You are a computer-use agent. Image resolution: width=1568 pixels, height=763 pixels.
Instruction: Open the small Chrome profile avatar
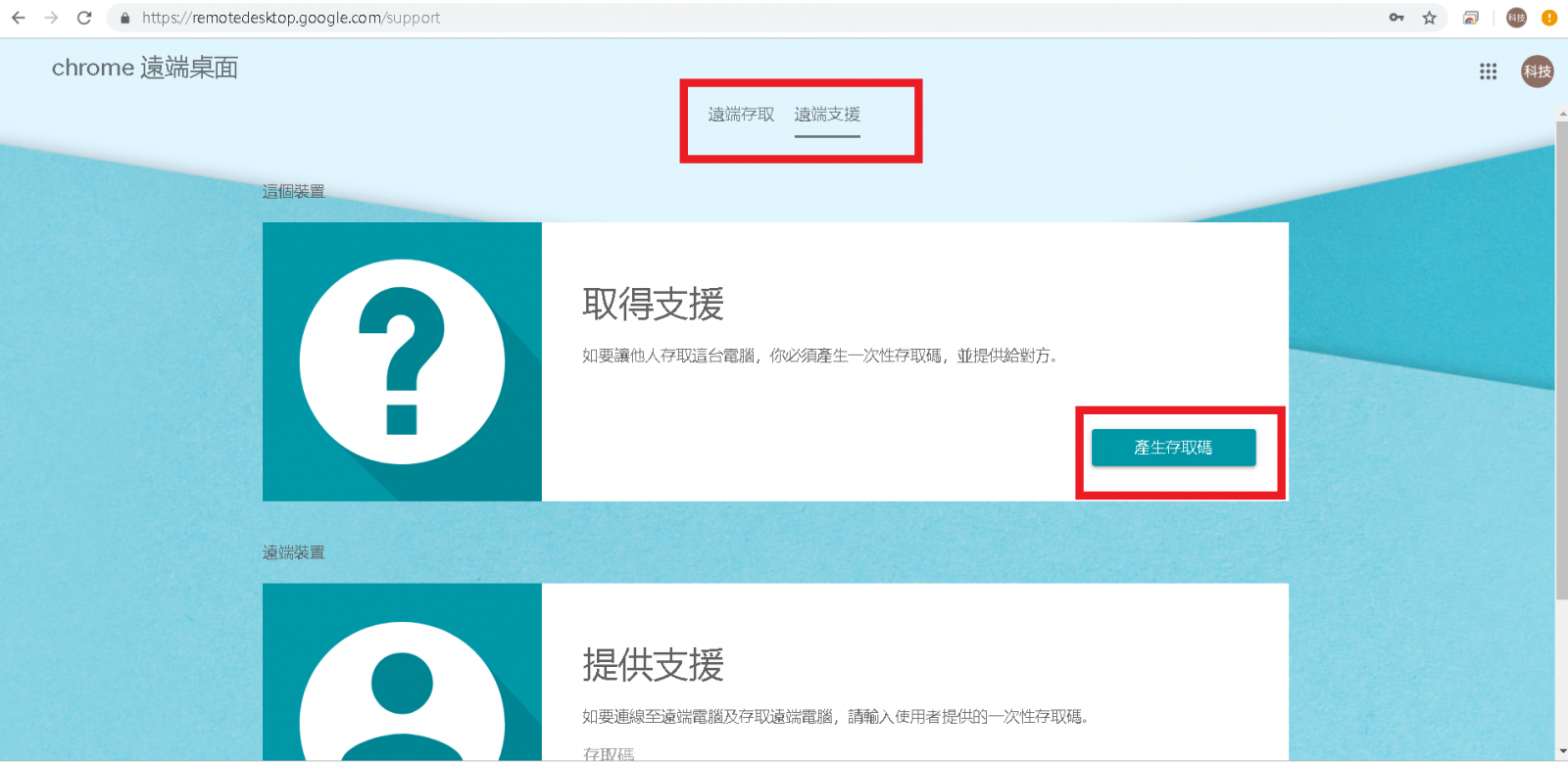[1517, 18]
